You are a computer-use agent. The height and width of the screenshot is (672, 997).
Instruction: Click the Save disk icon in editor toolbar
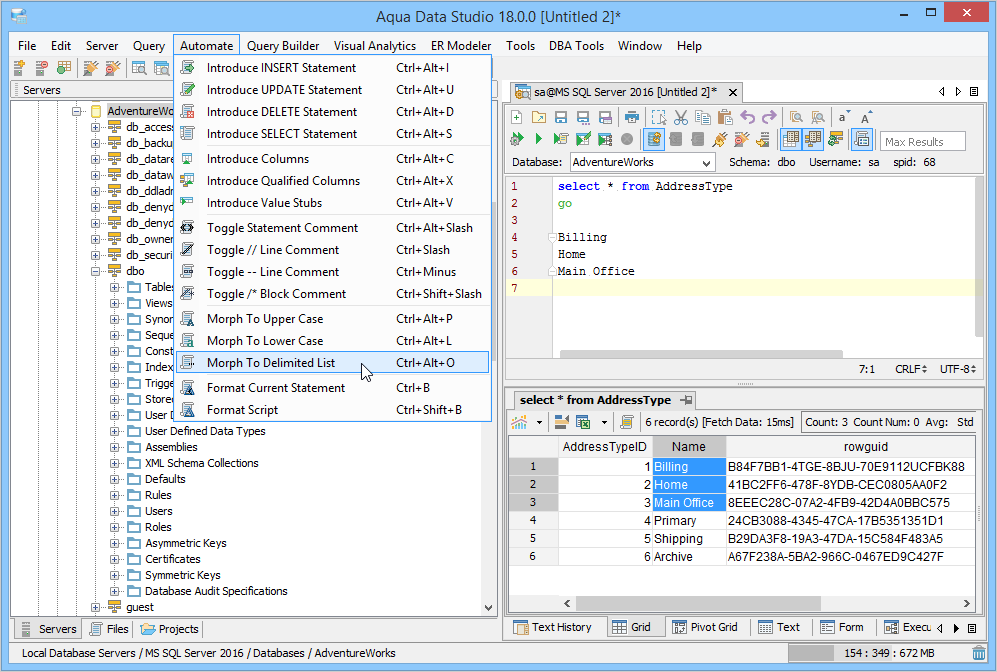click(561, 118)
